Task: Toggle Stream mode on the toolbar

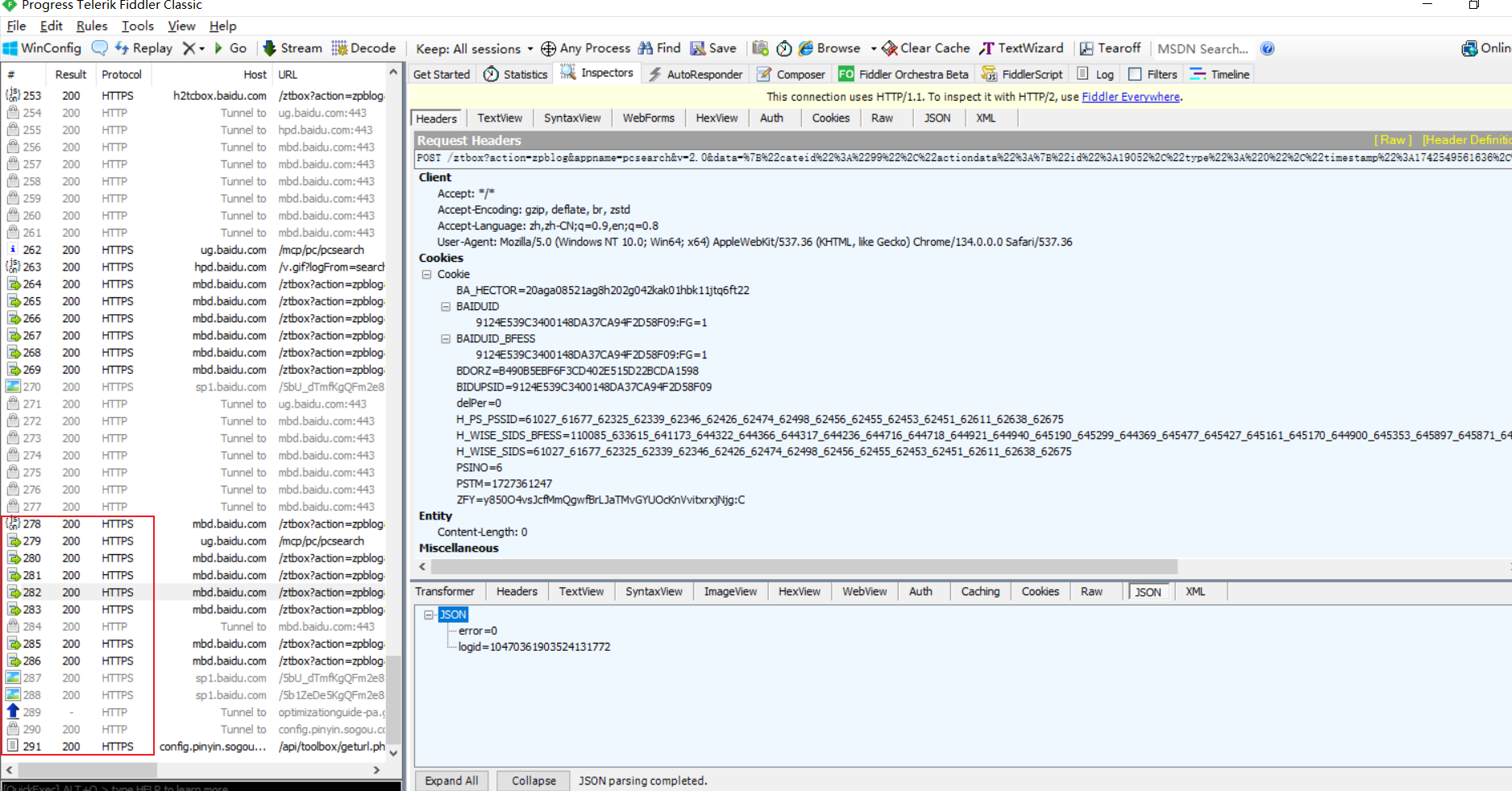Action: (292, 48)
